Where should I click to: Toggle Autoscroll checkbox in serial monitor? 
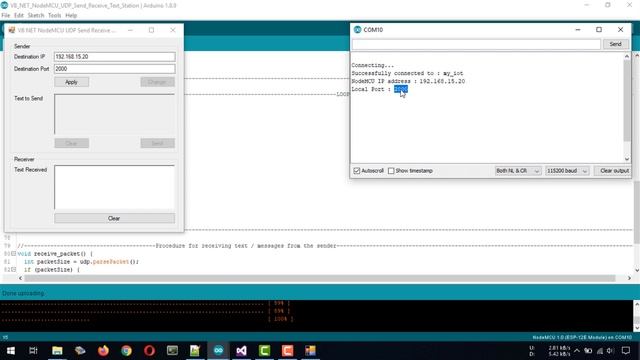[x=357, y=171]
